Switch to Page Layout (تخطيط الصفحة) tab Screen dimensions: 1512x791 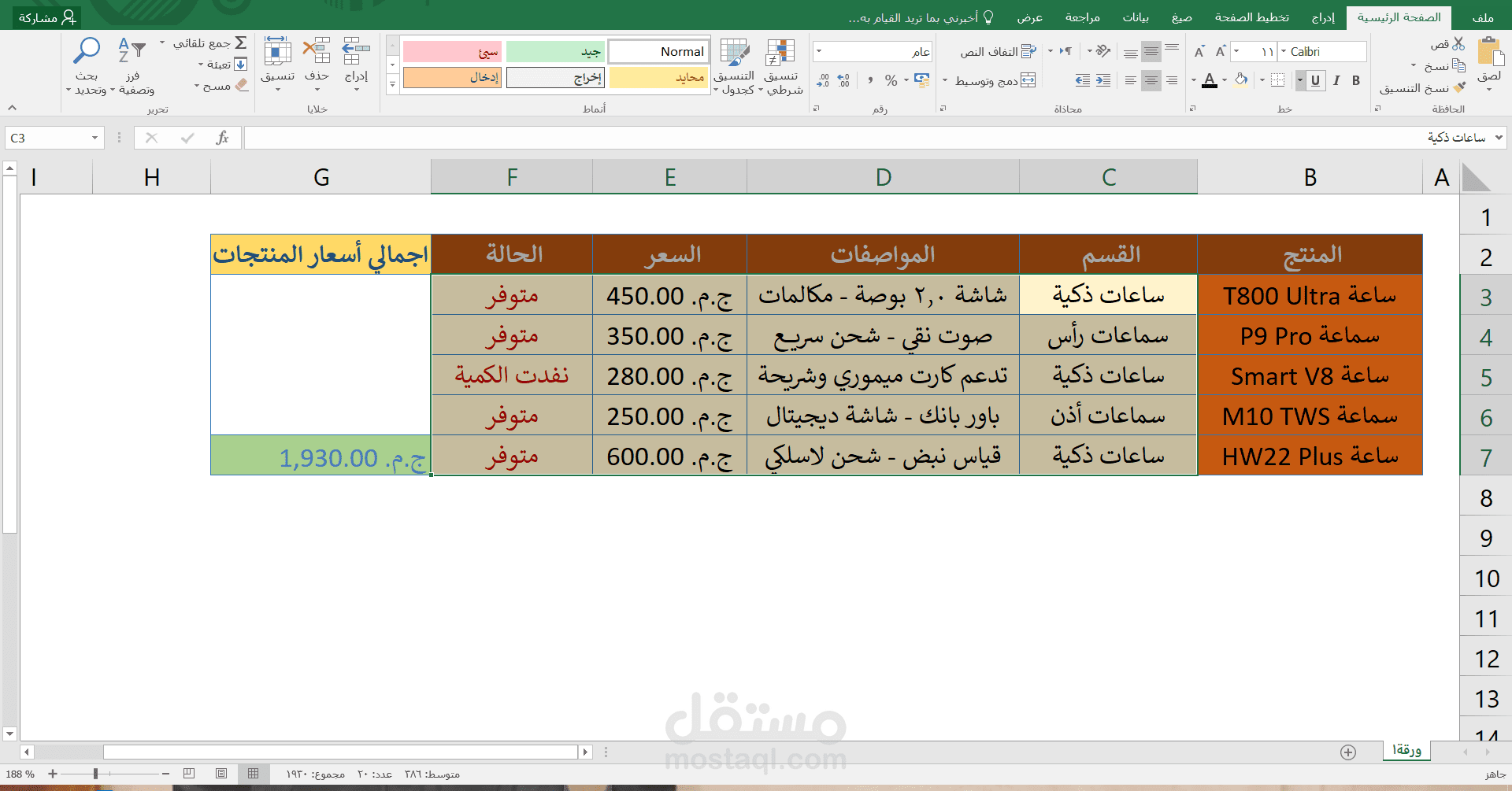(x=1252, y=17)
